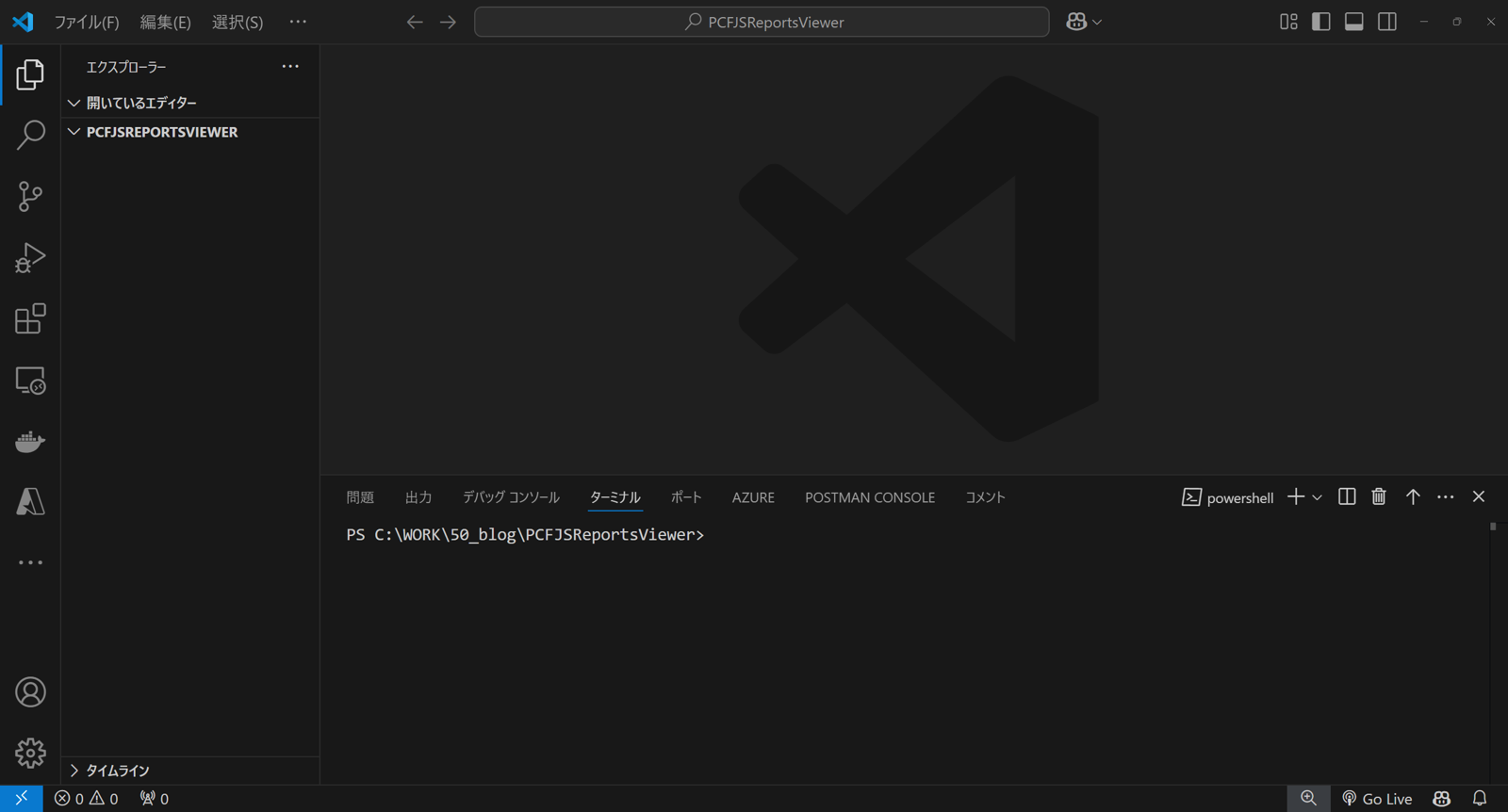Switch to the ポート panel tab
This screenshot has width=1508, height=812.
[x=686, y=497]
